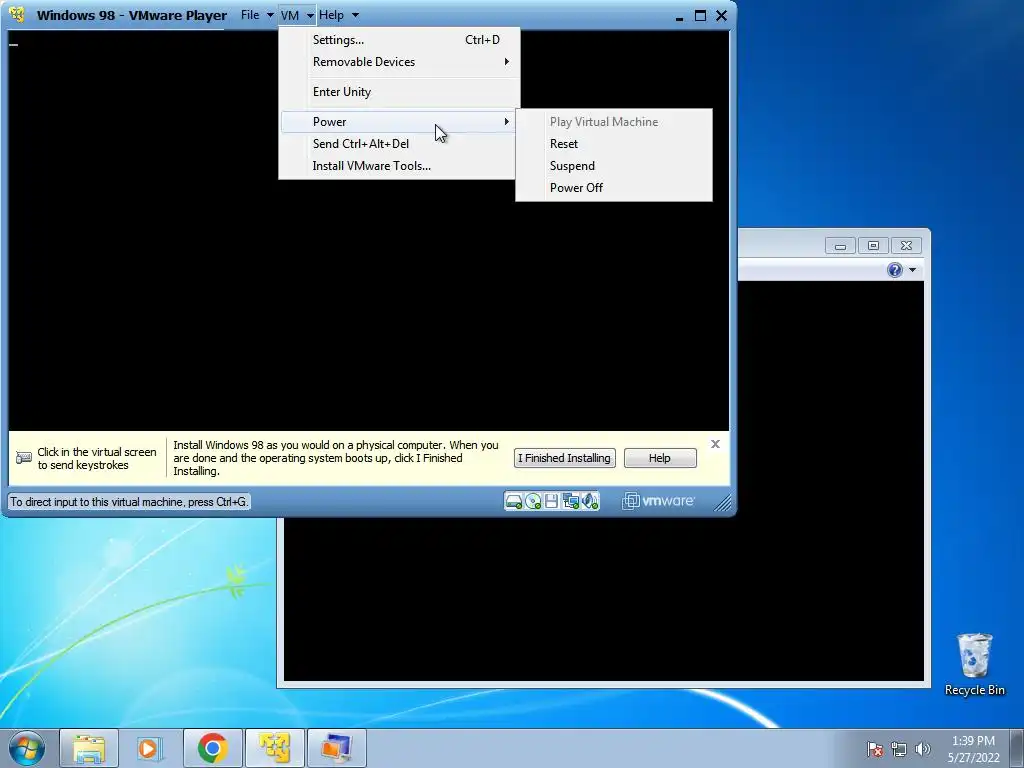Select Power Off in the Power submenu
Viewport: 1024px width, 768px height.
click(614, 188)
